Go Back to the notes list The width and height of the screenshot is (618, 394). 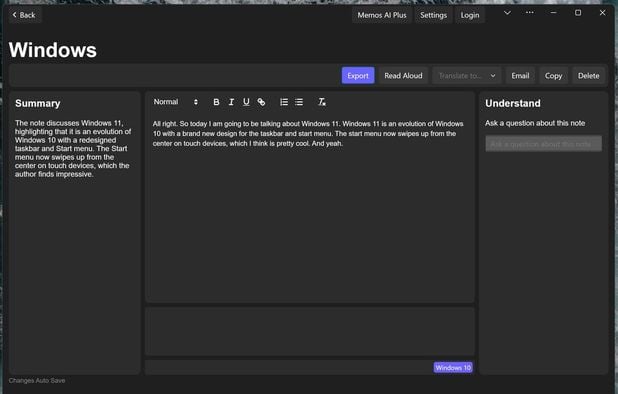pos(24,15)
